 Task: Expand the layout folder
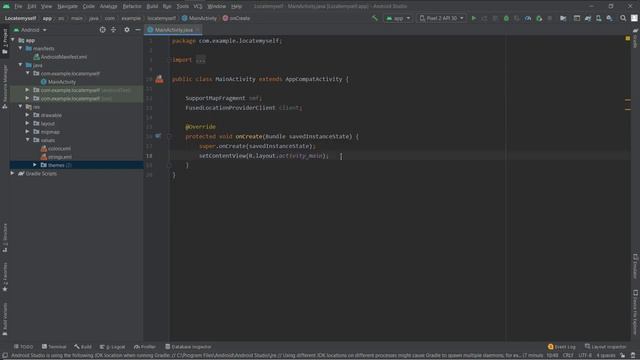[x=27, y=123]
